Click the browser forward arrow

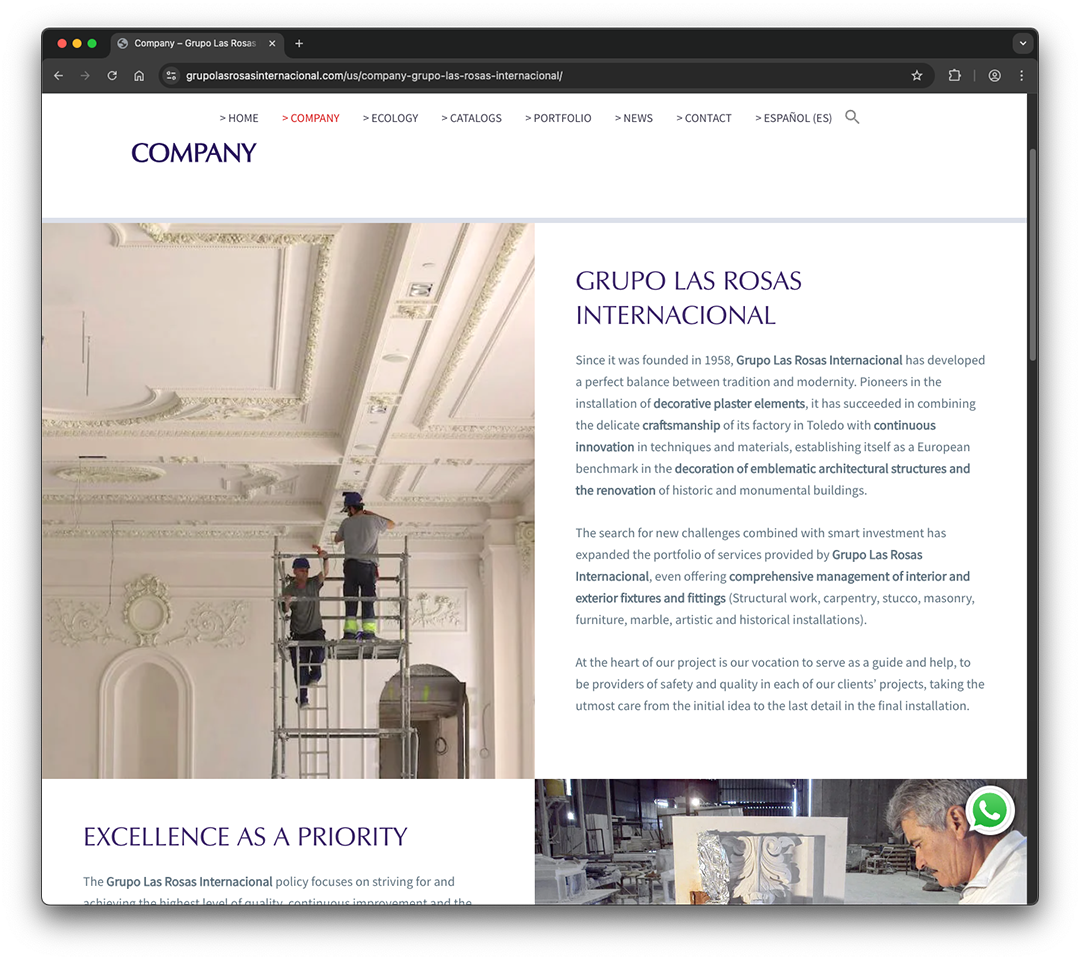pos(85,76)
